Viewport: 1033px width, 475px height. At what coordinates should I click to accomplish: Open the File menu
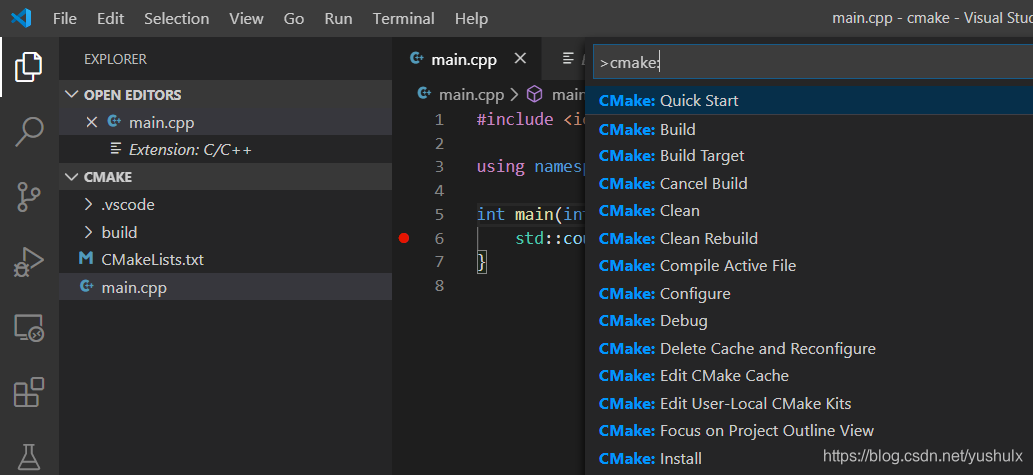[x=65, y=18]
